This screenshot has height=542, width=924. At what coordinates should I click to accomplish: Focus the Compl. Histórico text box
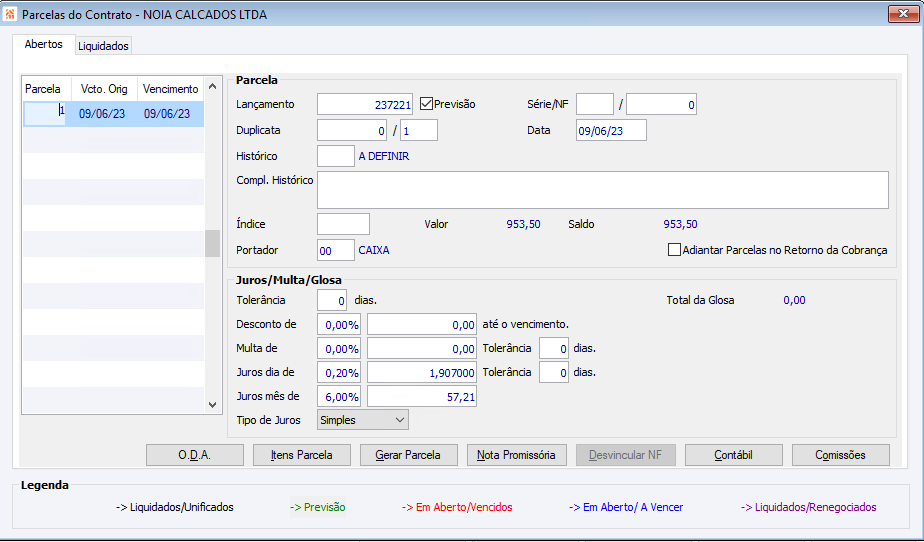(x=602, y=190)
